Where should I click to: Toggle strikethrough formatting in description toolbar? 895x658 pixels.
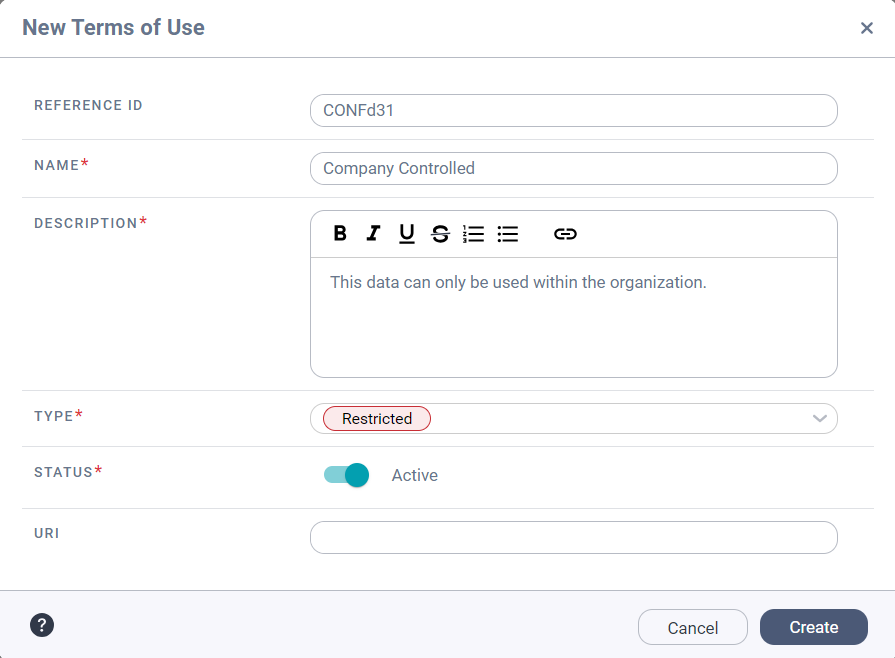(x=440, y=233)
